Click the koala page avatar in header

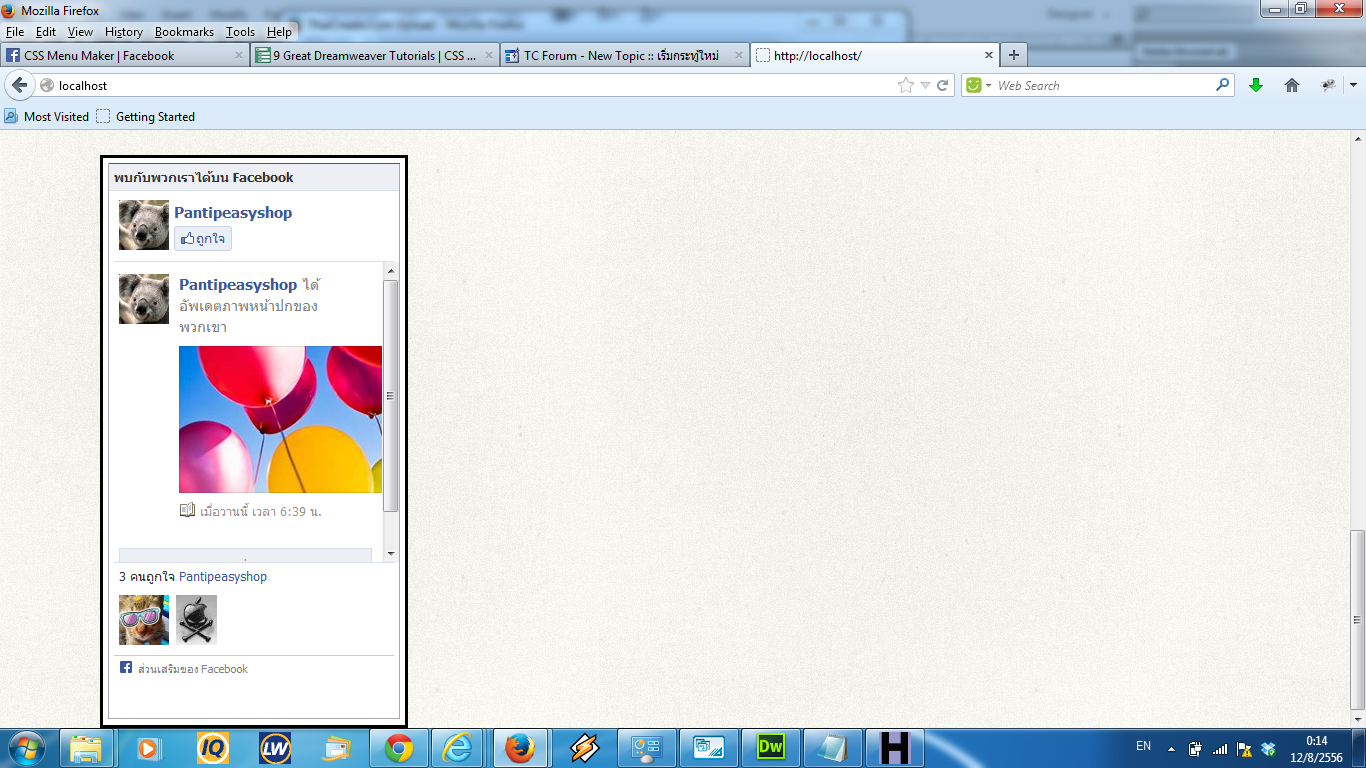[x=144, y=225]
